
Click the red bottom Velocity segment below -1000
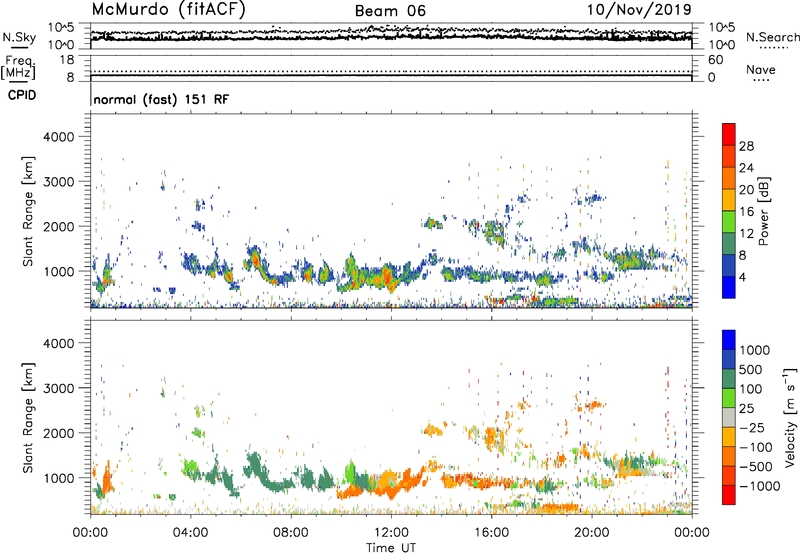point(729,495)
